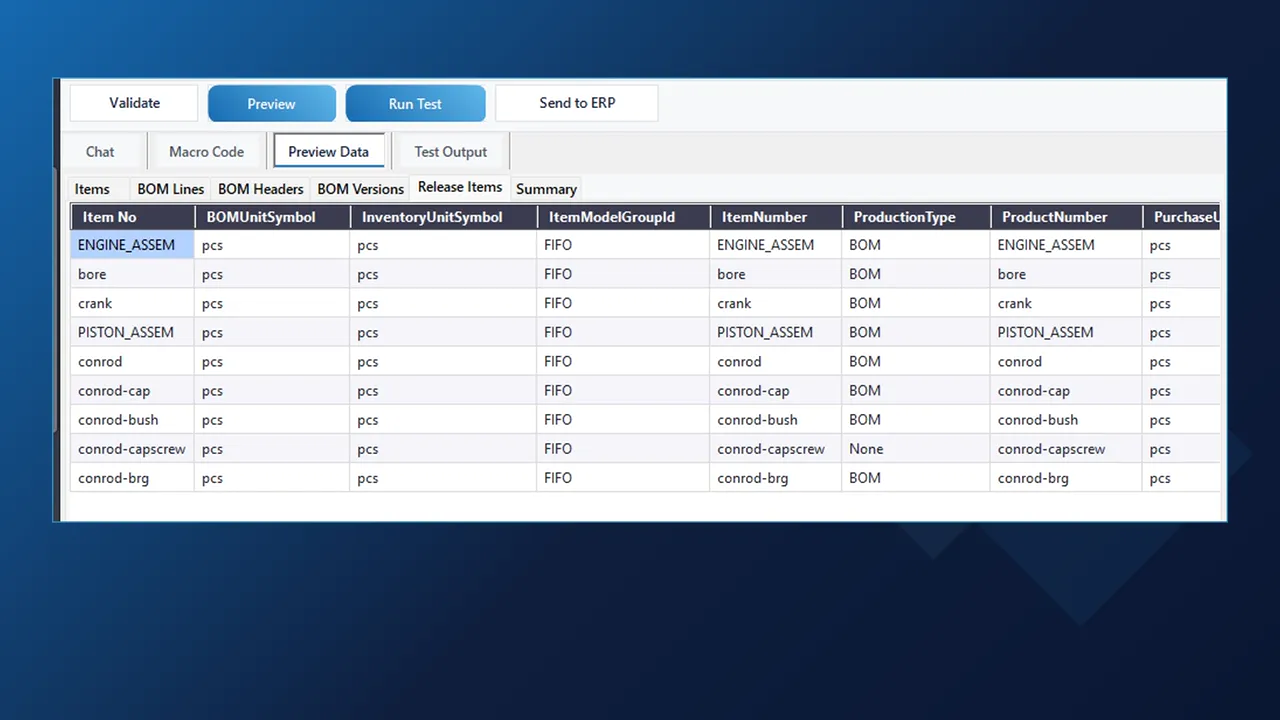Image resolution: width=1280 pixels, height=720 pixels.
Task: Click the BOM ProductionType cell for conrod-brg
Action: 916,478
